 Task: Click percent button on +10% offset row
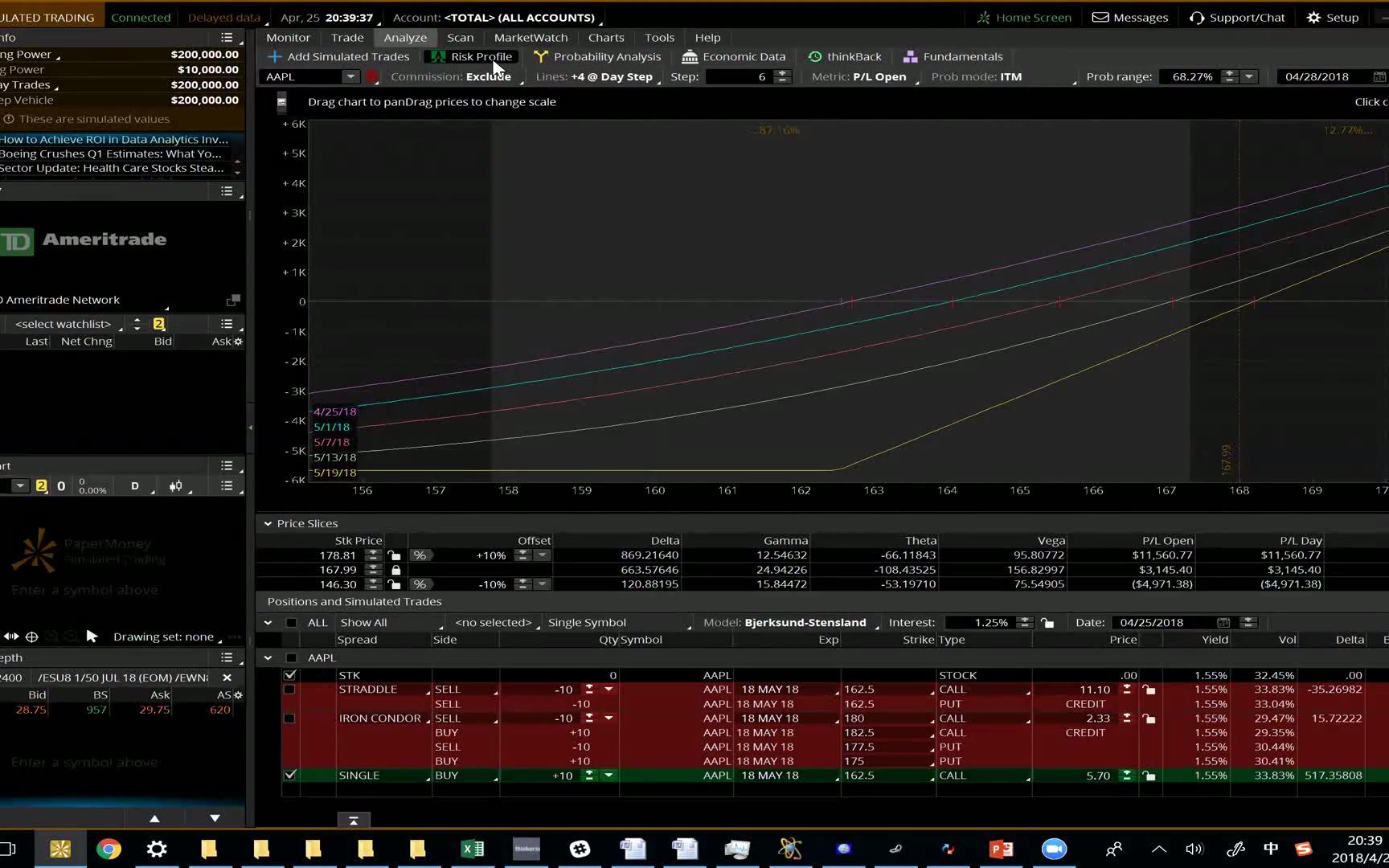point(420,555)
